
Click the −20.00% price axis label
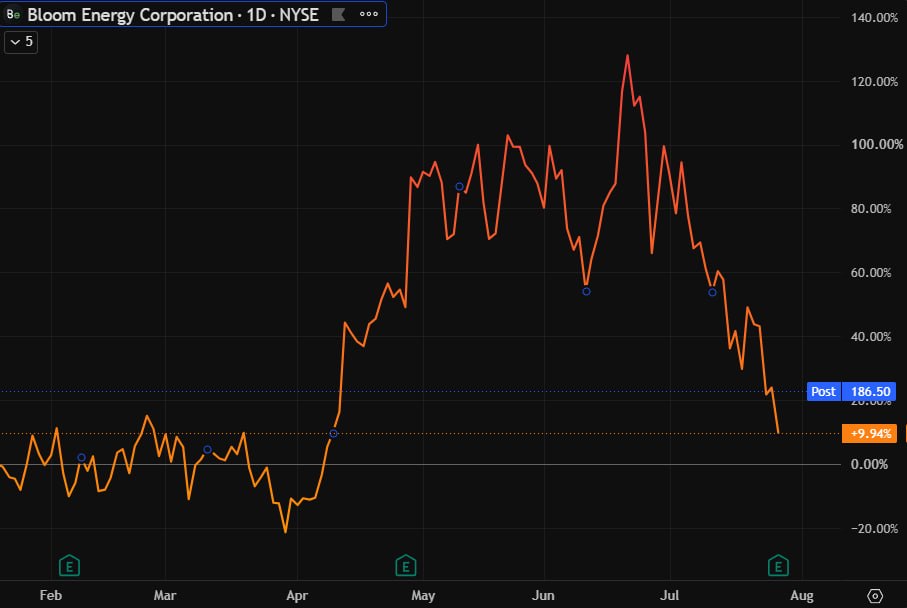click(874, 528)
